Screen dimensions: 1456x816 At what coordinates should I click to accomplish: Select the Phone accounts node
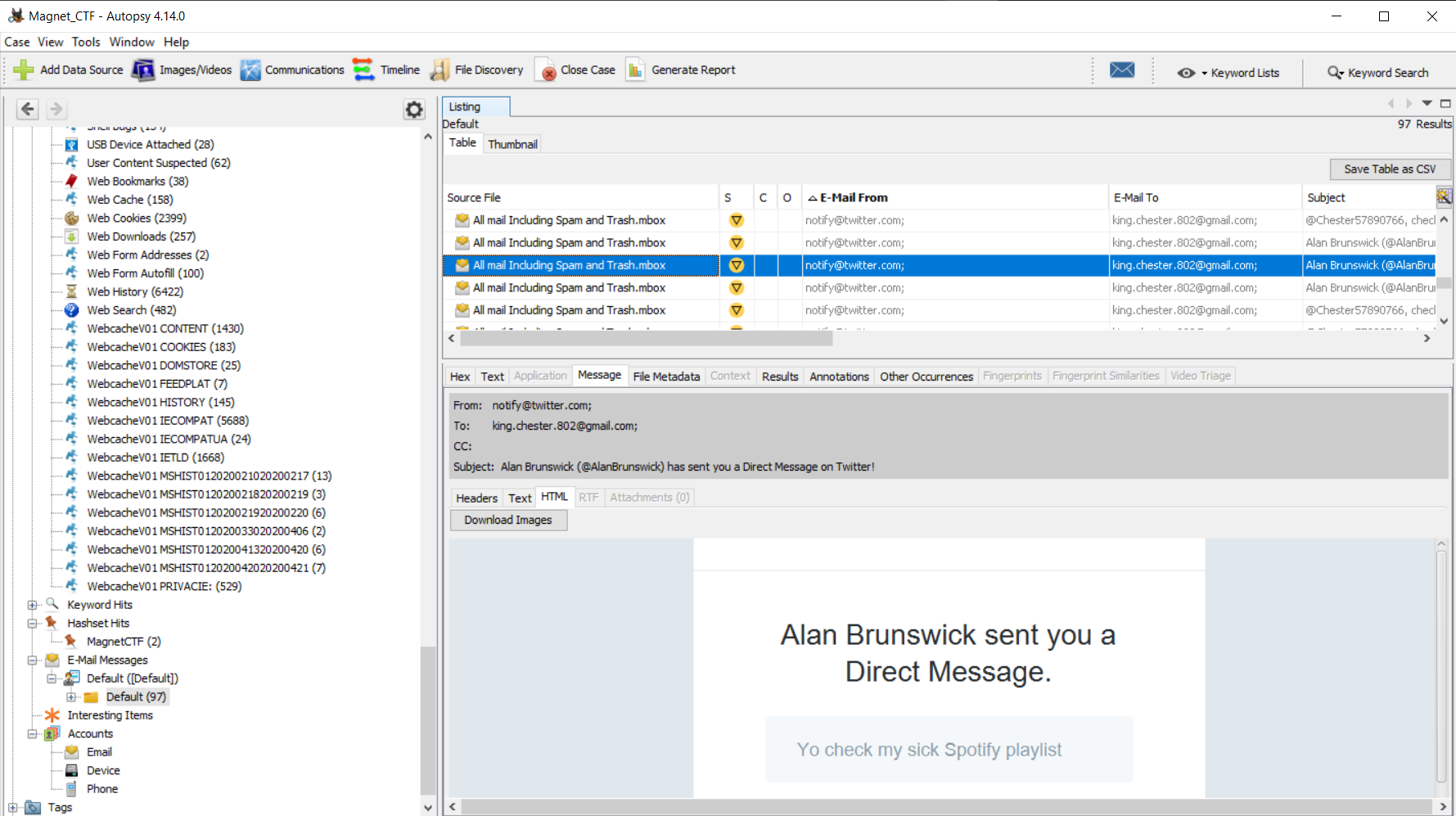102,789
